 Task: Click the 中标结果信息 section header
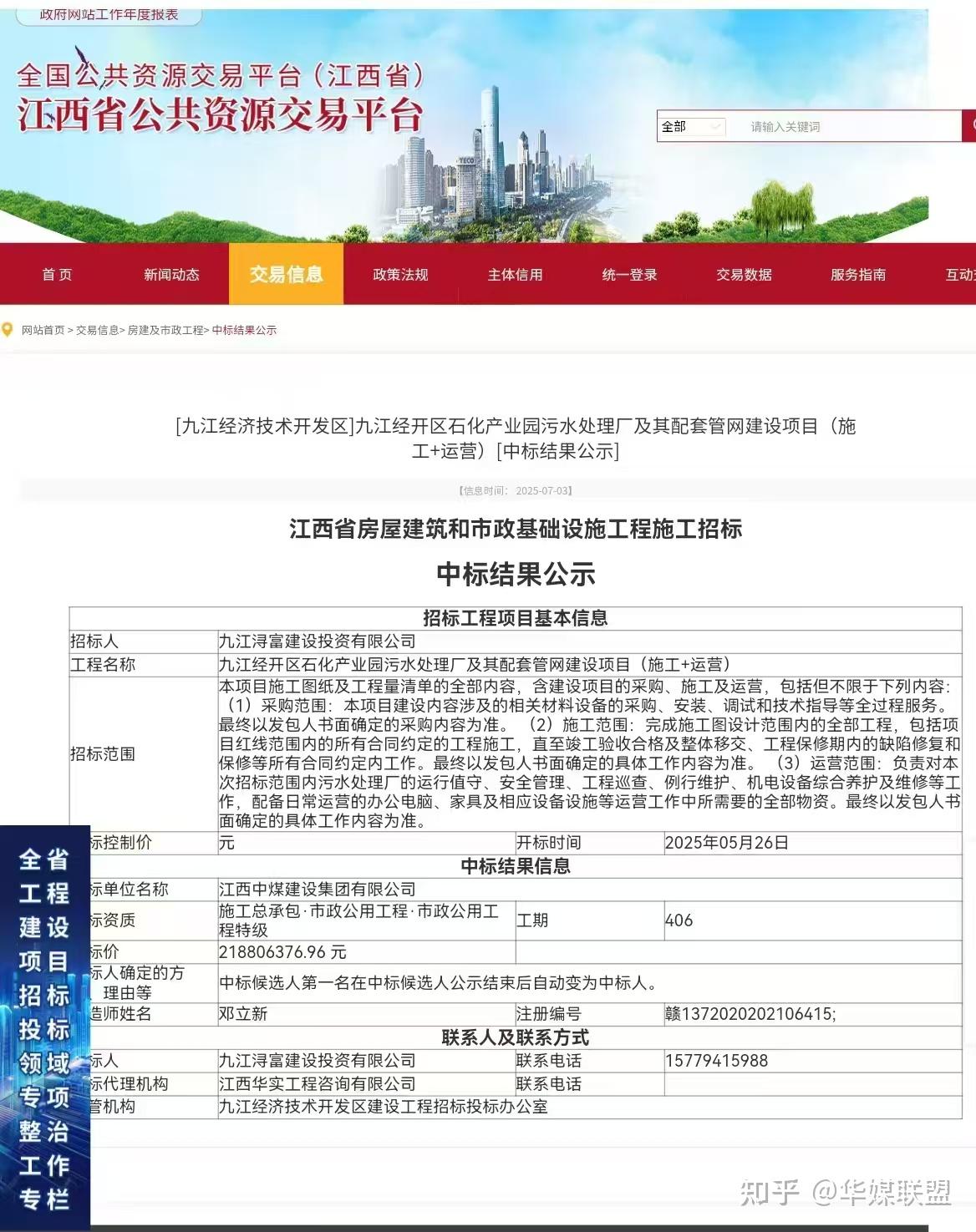pos(516,866)
